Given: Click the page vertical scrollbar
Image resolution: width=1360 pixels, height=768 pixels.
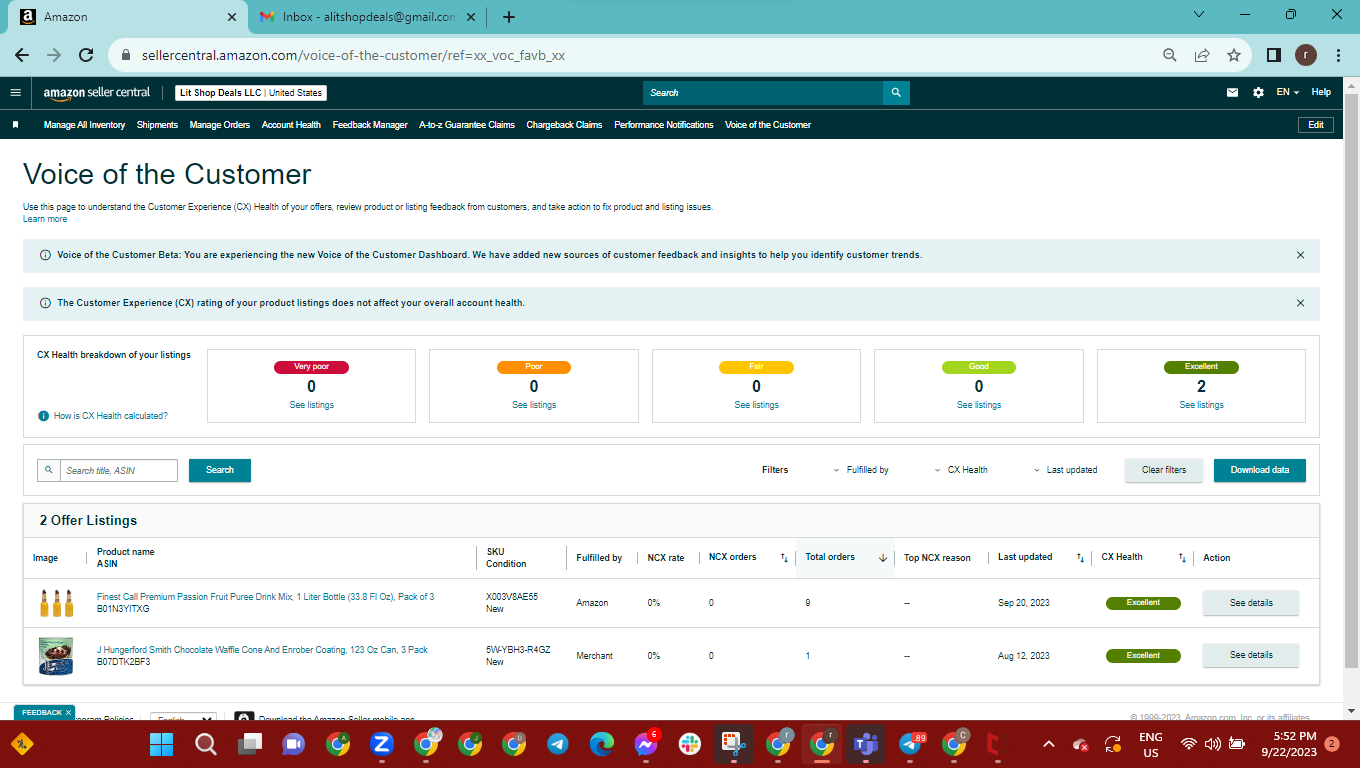Looking at the screenshot, I should tap(1351, 380).
